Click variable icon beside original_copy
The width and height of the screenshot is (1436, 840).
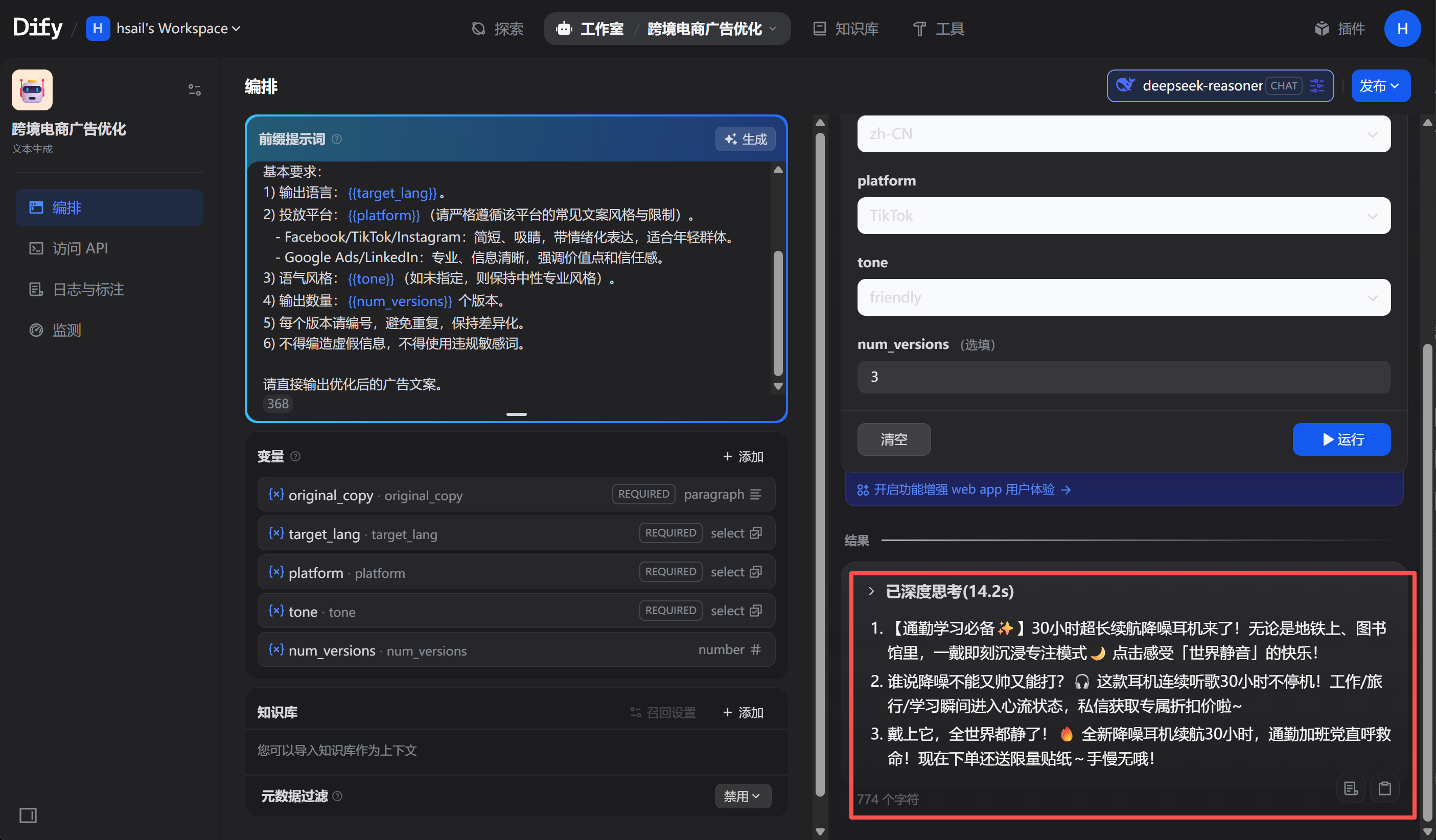[x=276, y=494]
